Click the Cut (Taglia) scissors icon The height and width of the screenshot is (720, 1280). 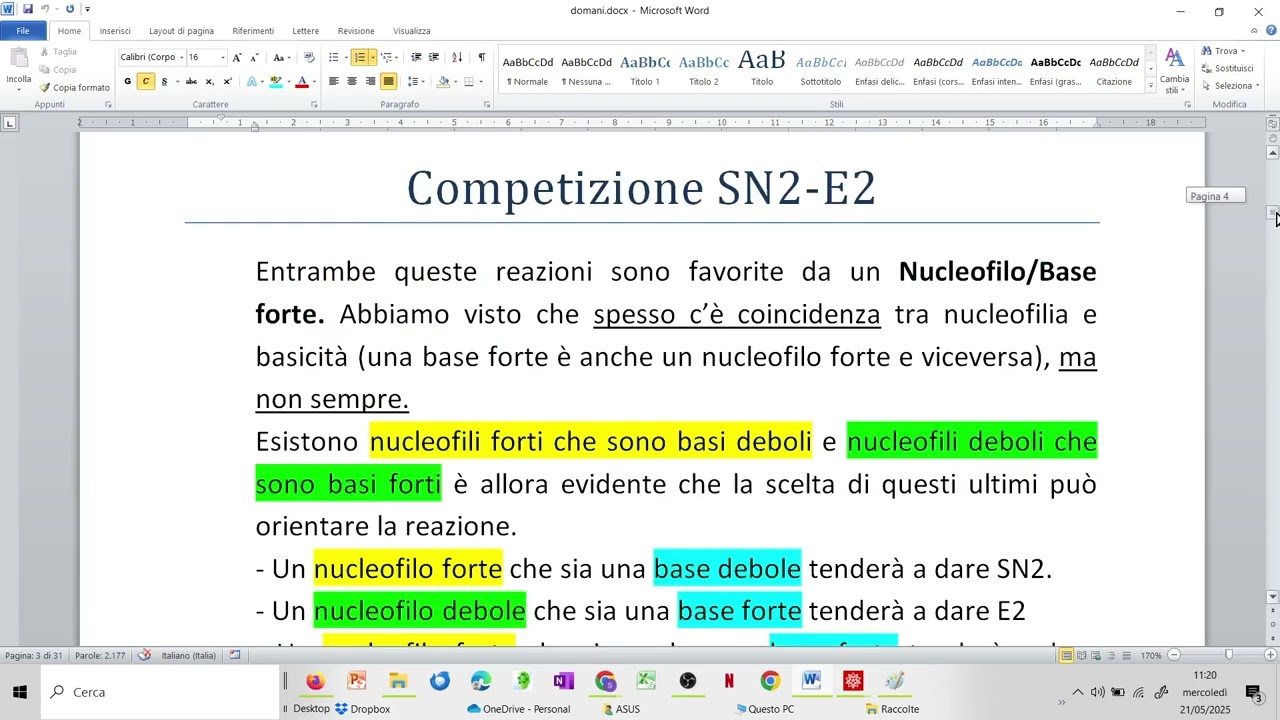tap(45, 51)
